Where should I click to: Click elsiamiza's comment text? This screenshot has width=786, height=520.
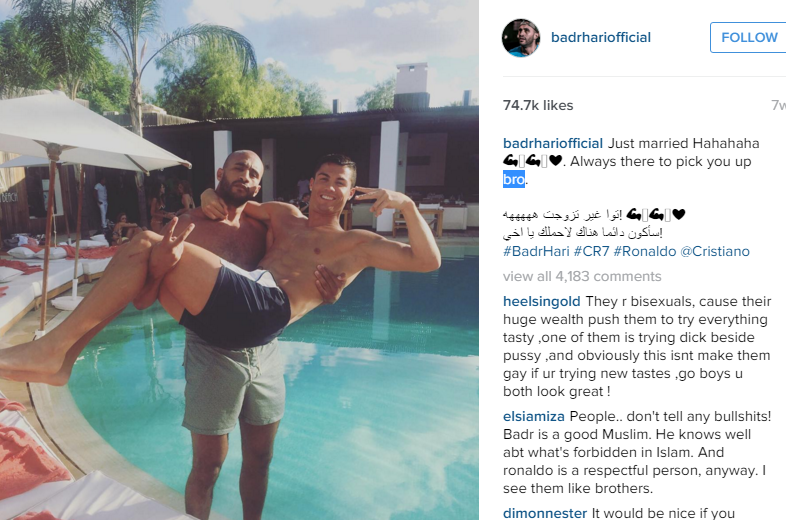[x=637, y=452]
